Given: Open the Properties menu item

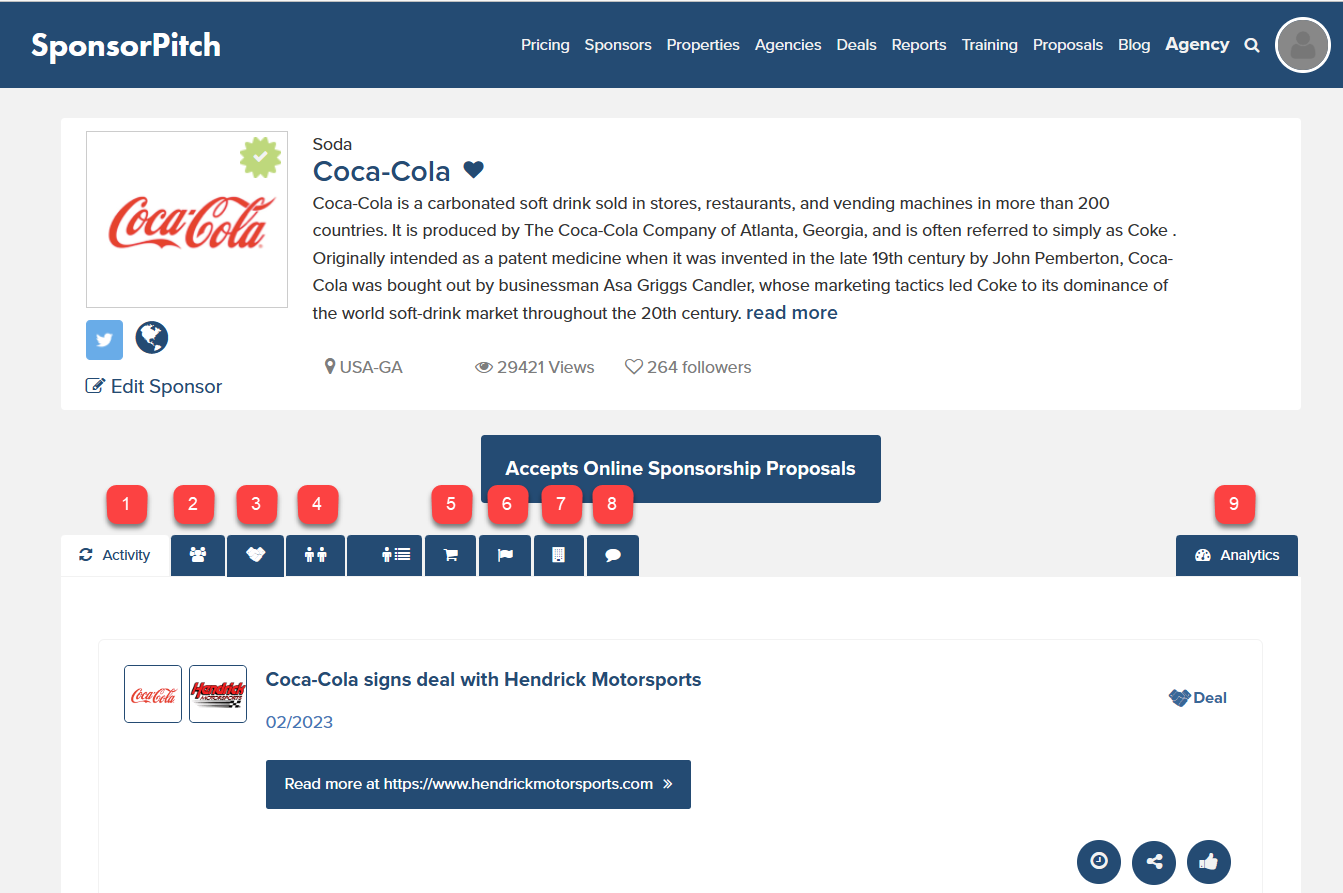Looking at the screenshot, I should pos(703,45).
